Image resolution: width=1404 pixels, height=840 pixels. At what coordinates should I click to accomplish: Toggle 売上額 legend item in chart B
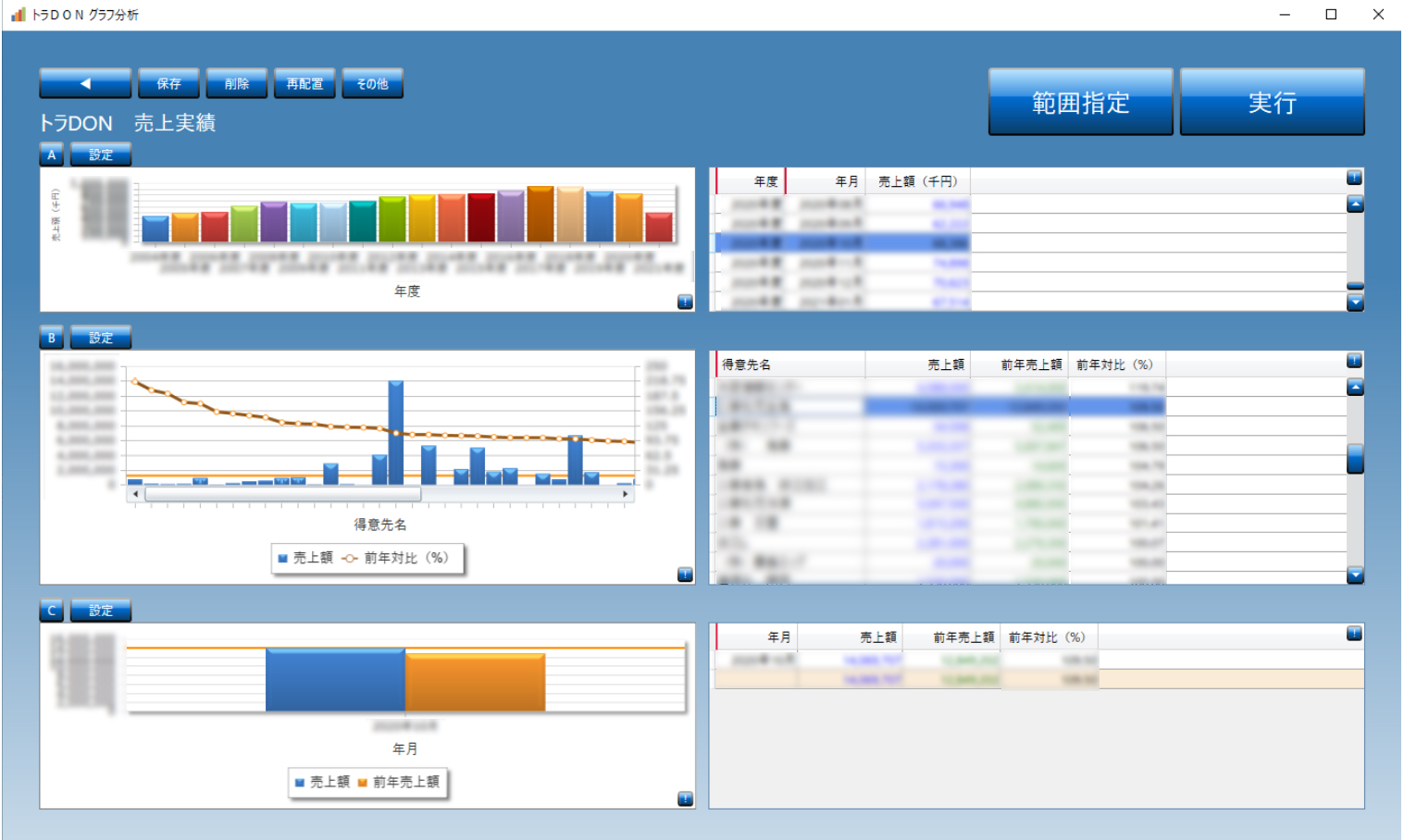305,558
